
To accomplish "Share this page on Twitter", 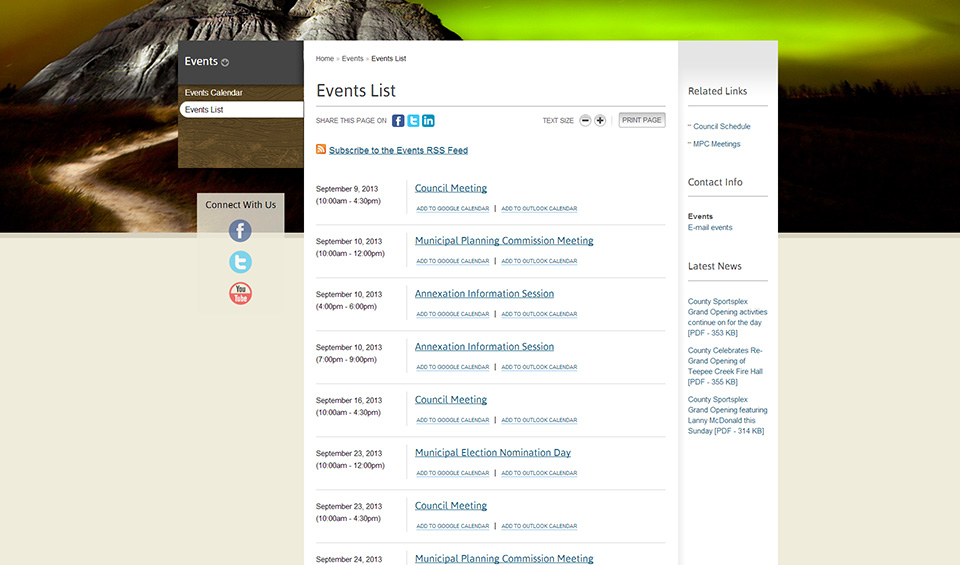I will tap(413, 121).
